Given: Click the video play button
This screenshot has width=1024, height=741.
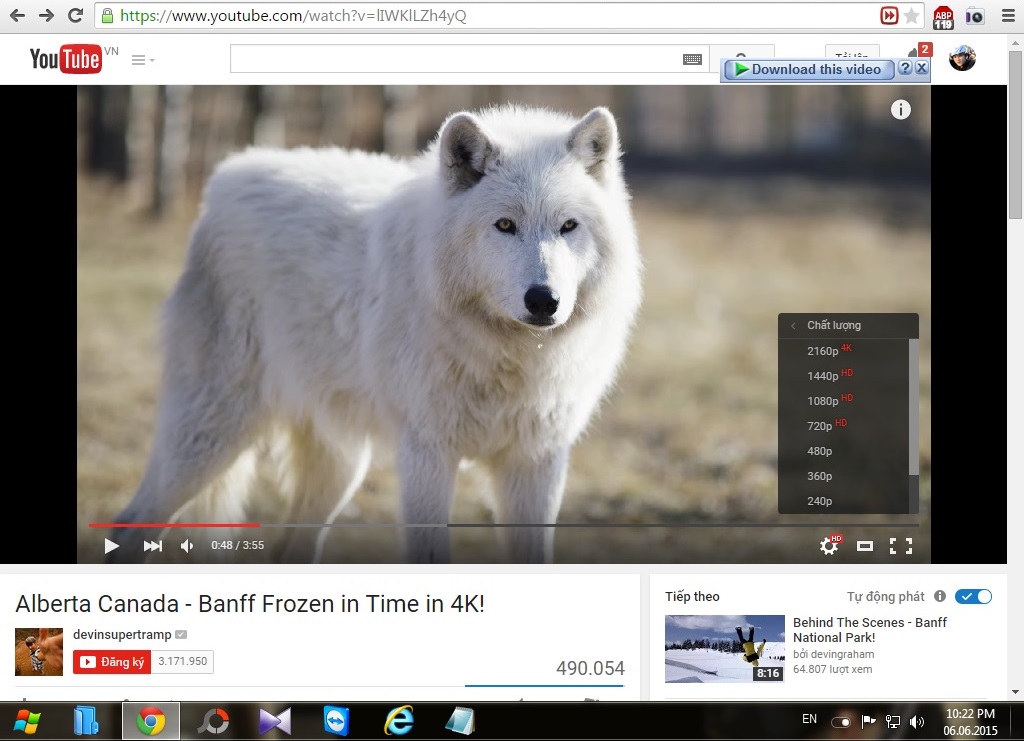Looking at the screenshot, I should pyautogui.click(x=112, y=546).
